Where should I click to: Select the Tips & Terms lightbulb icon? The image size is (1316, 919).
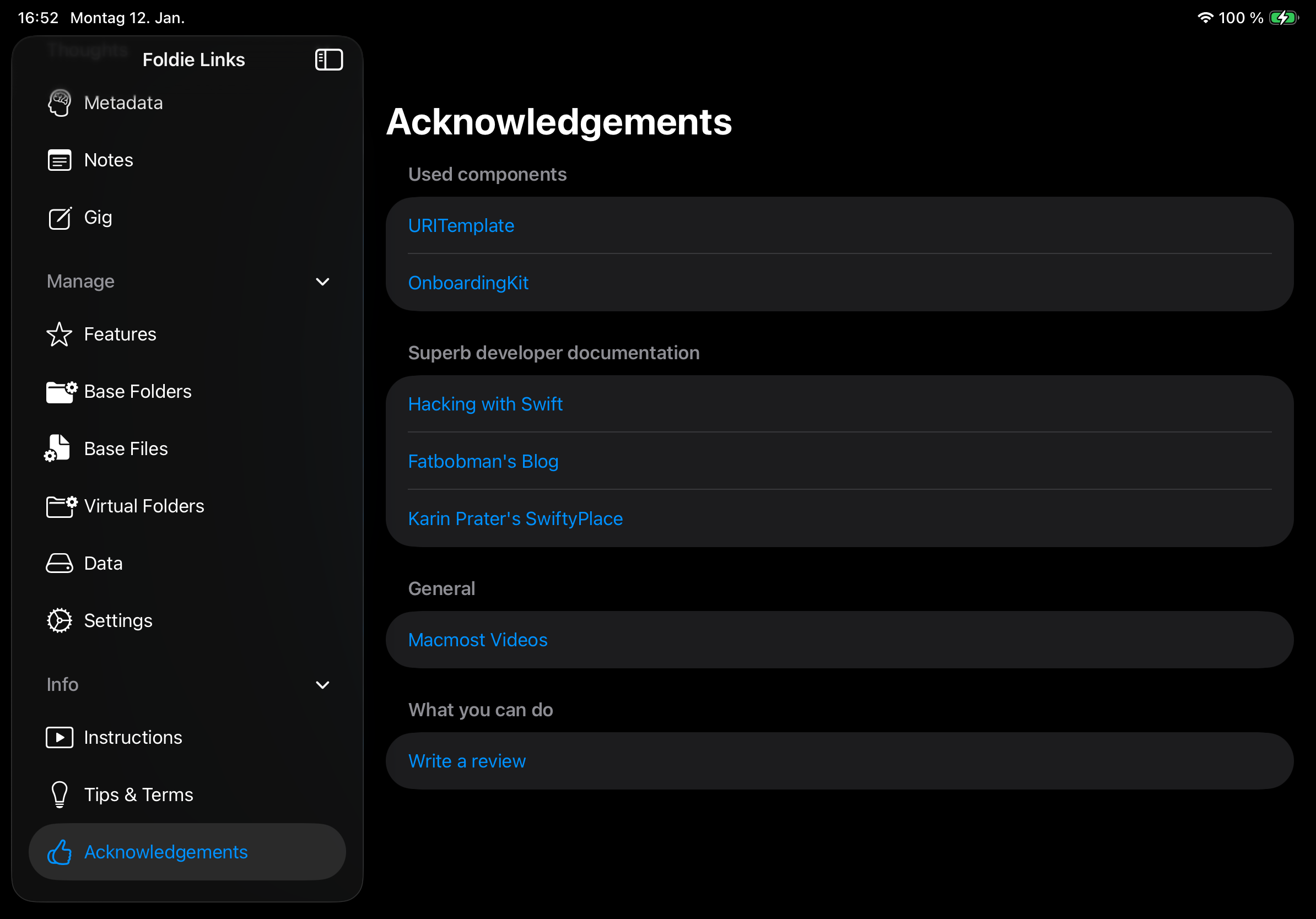(x=59, y=794)
